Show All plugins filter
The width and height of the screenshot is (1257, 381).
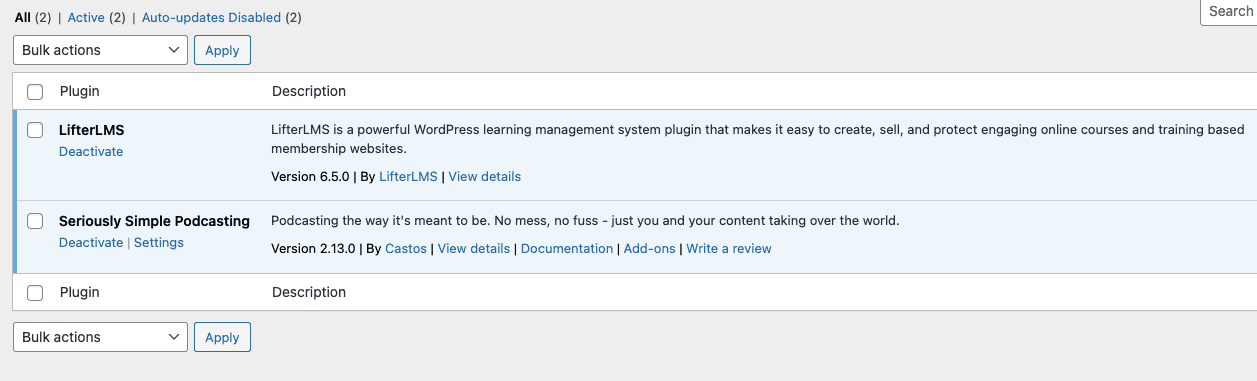click(22, 17)
